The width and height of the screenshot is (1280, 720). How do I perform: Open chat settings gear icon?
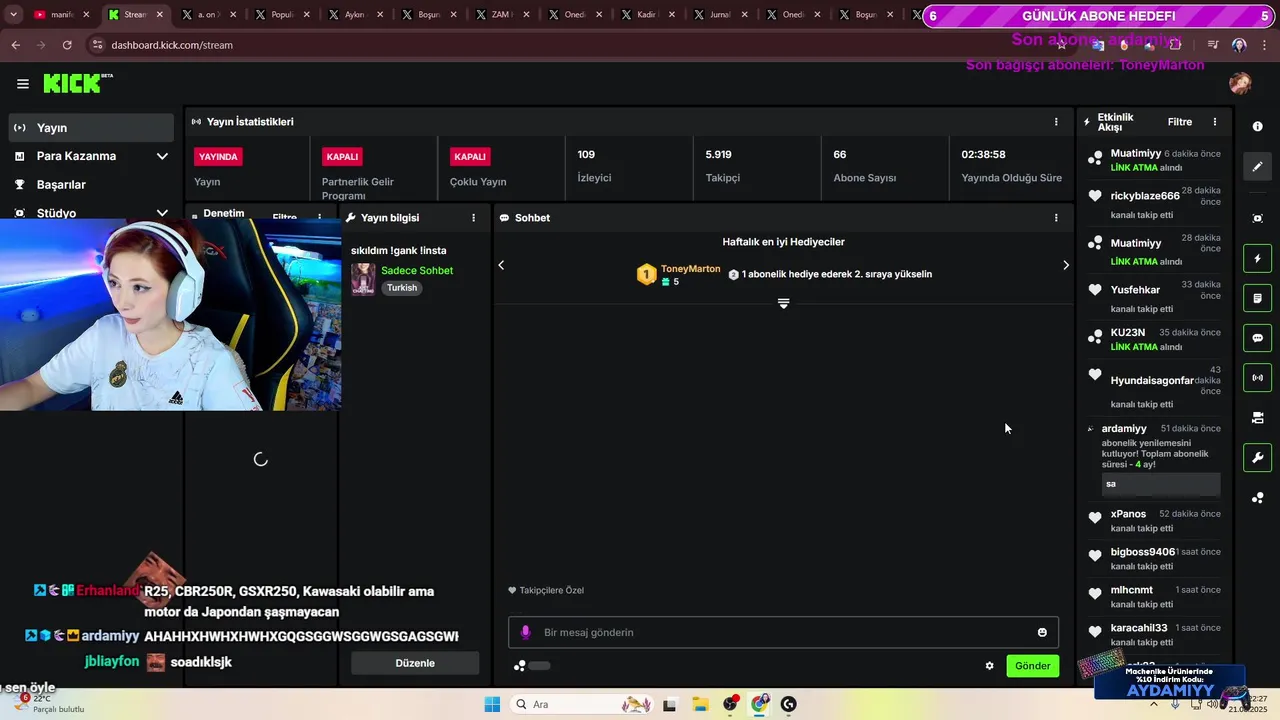click(x=990, y=666)
